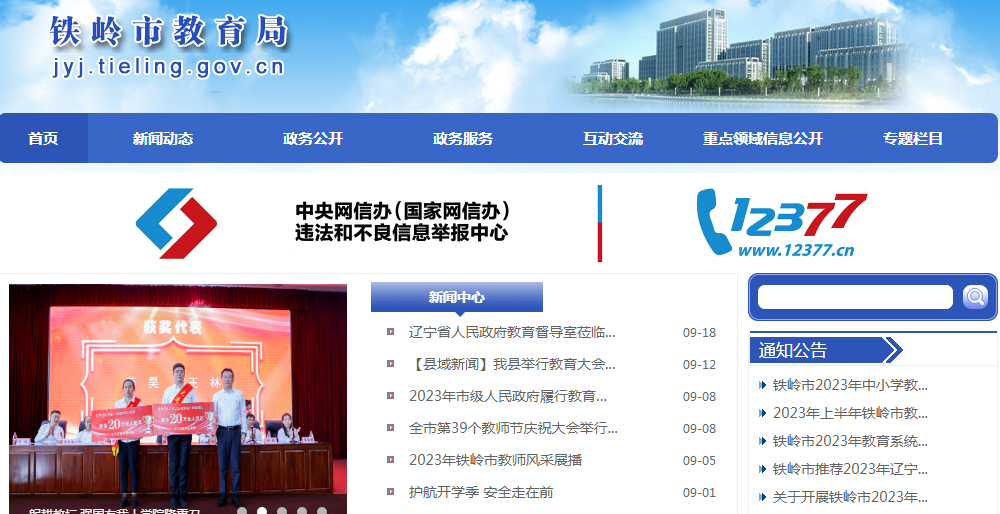Click bullet icon beside 全市第39个教师节 news

point(390,427)
